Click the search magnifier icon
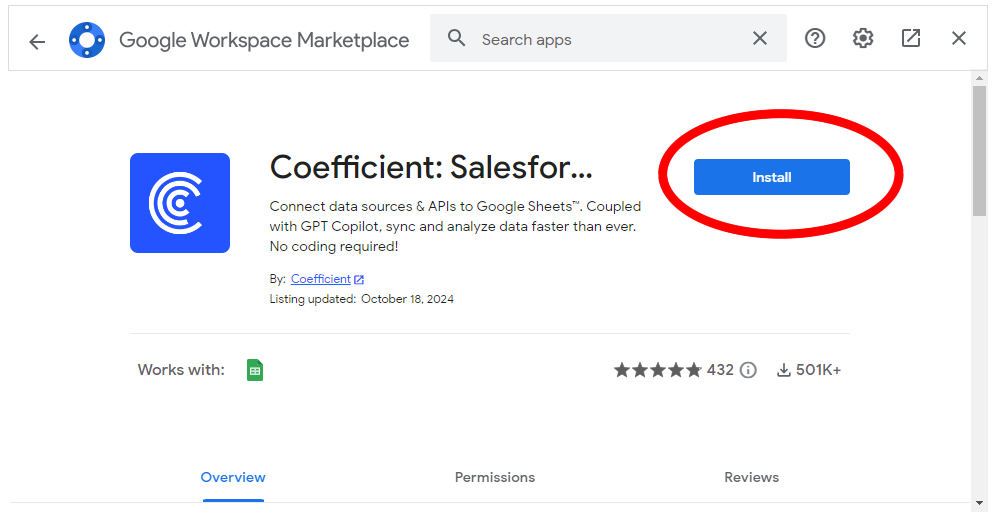This screenshot has width=1001, height=524. tap(457, 39)
